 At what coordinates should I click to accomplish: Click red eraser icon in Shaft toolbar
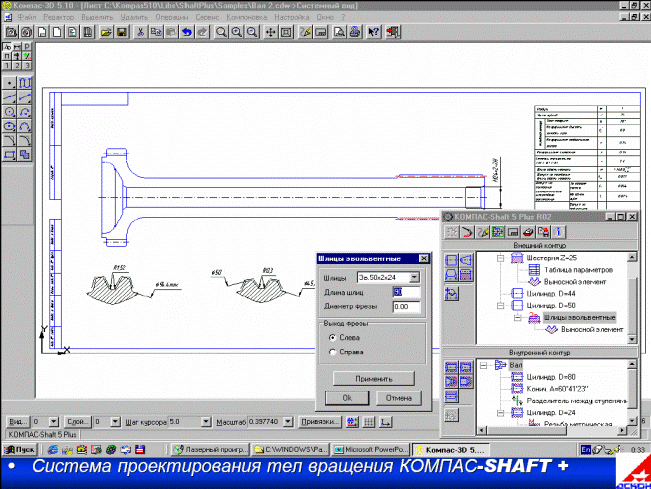(x=528, y=232)
